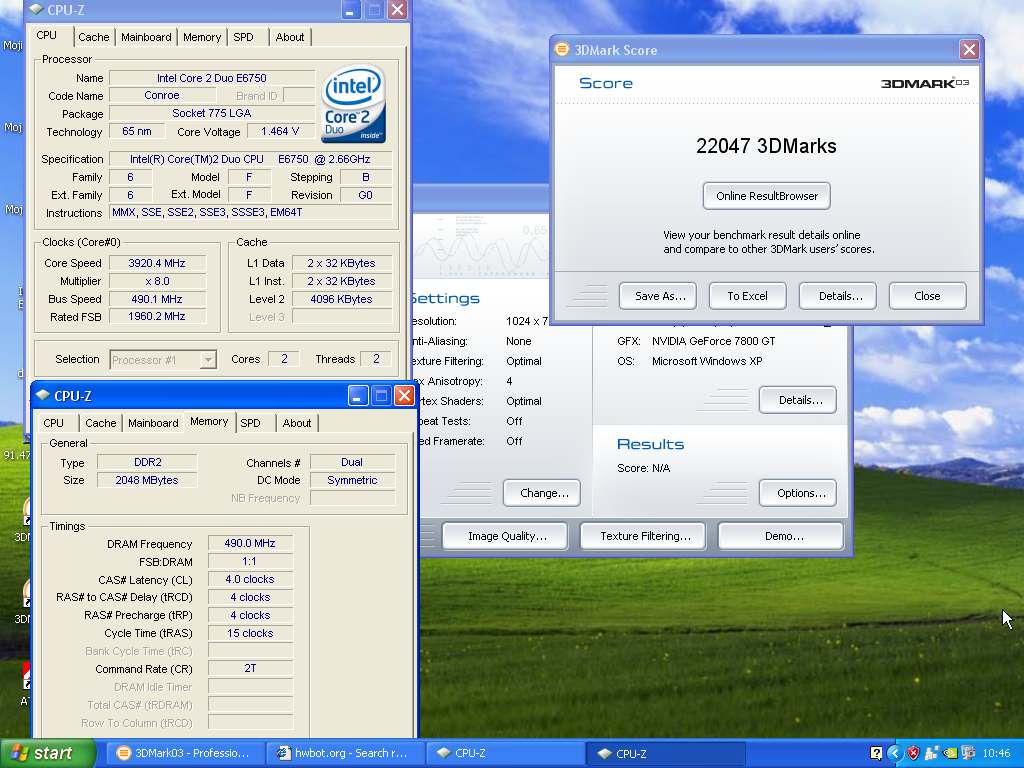1024x768 pixels.
Task: Click the CAS# Latency value 4.0 clocks
Action: coord(249,579)
